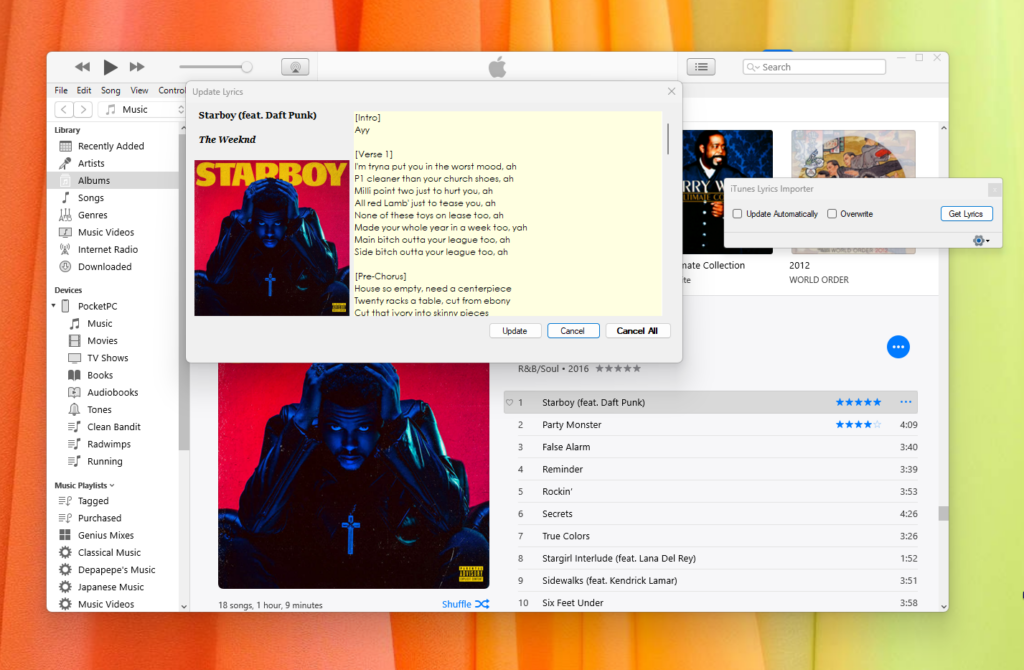Open the blue more options circle button
Screen dimensions: 1024x670
tap(898, 347)
